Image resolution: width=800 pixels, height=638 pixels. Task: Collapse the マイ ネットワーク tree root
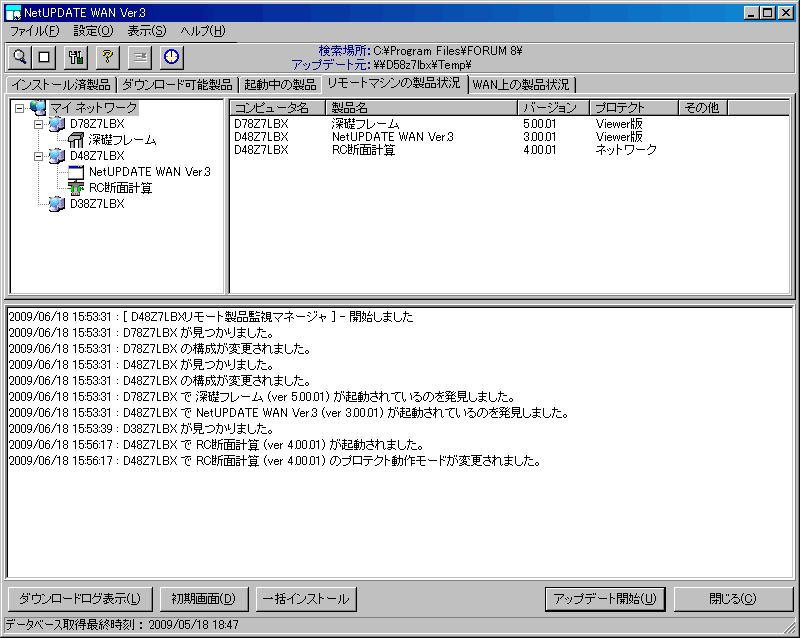click(x=19, y=108)
